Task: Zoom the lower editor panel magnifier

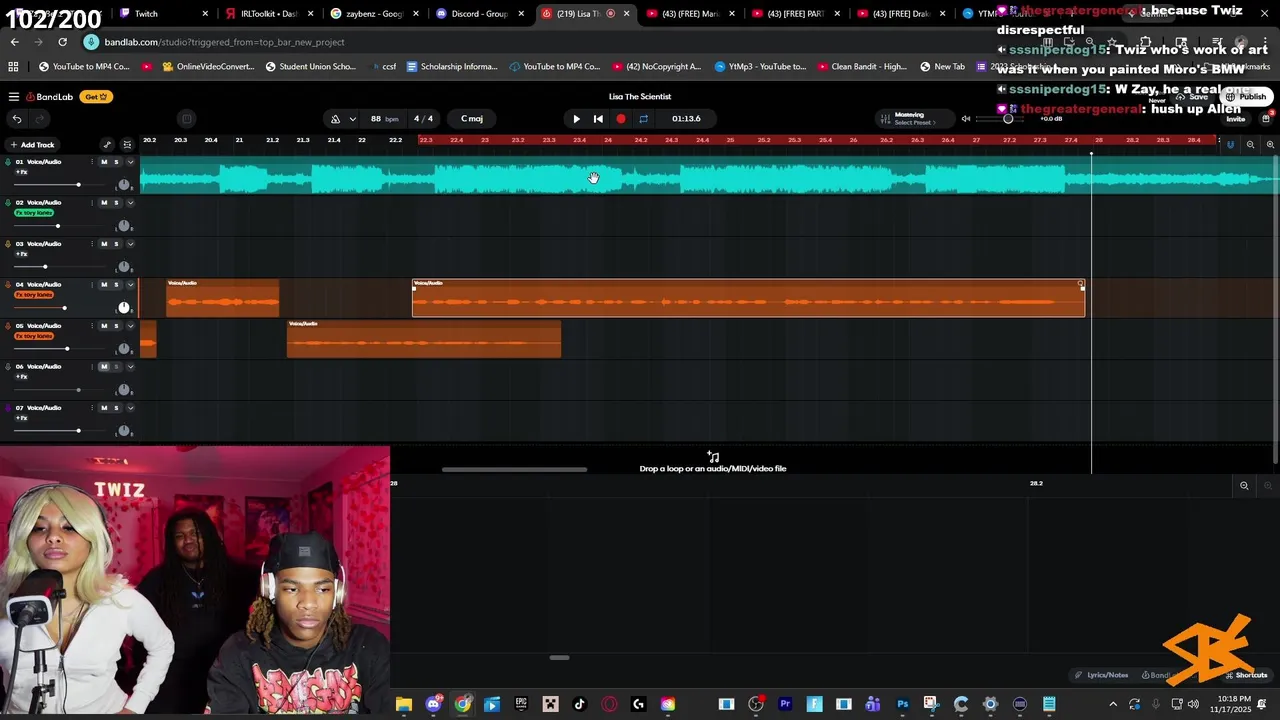Action: coord(1244,486)
